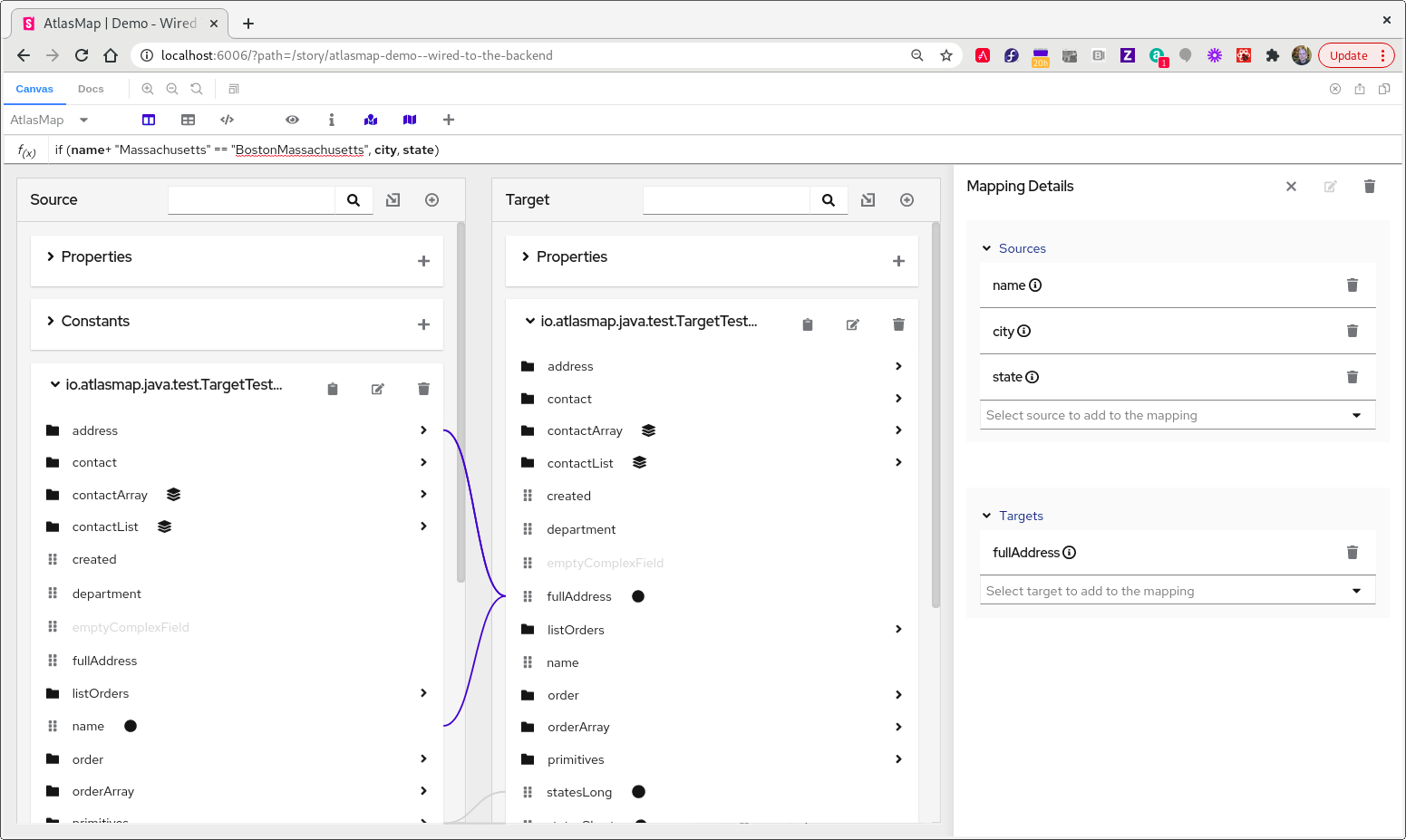Expand the listOrders folder in Target
1406x840 pixels.
tap(898, 629)
